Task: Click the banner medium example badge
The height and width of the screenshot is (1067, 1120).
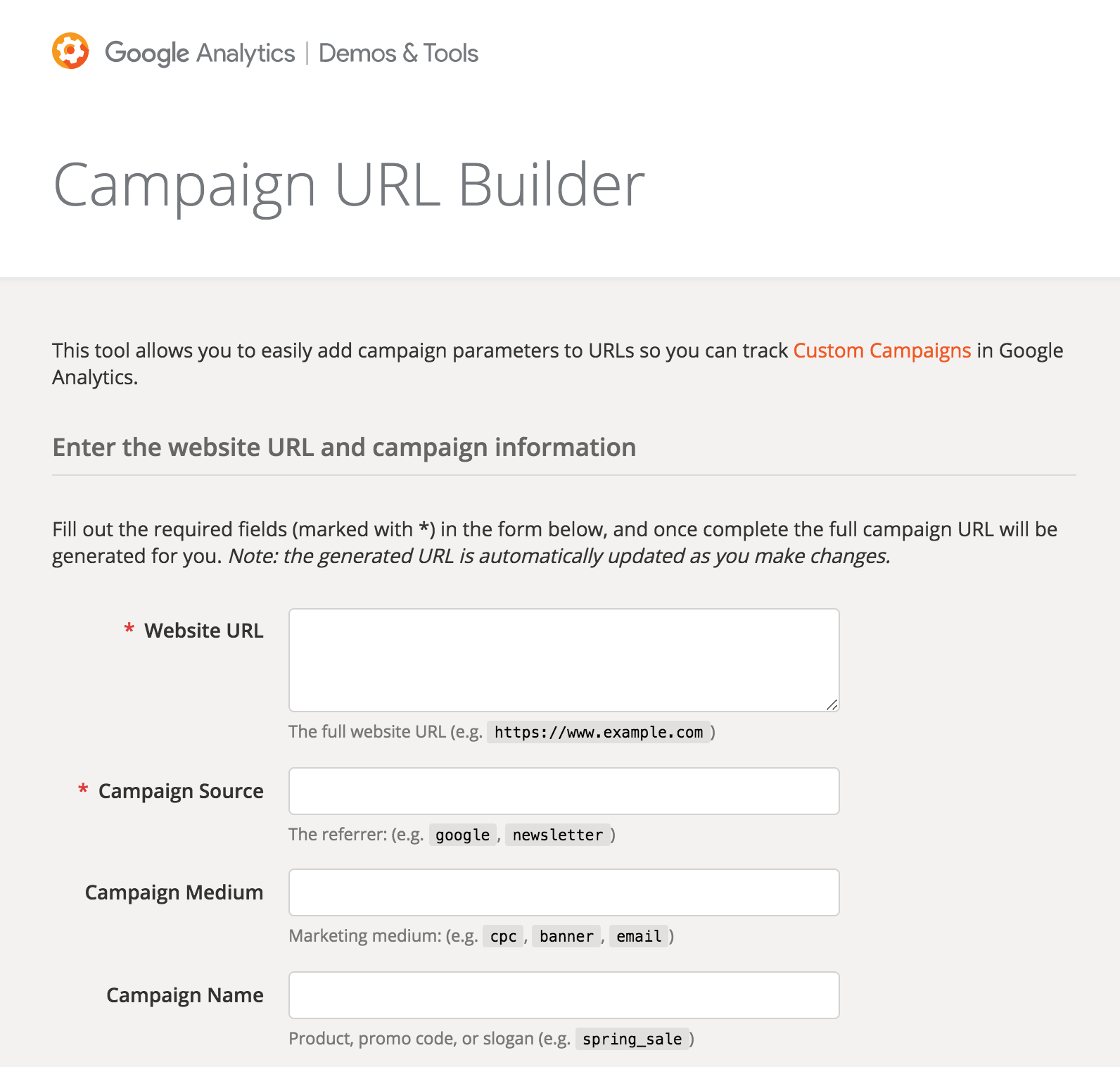Action: click(566, 937)
